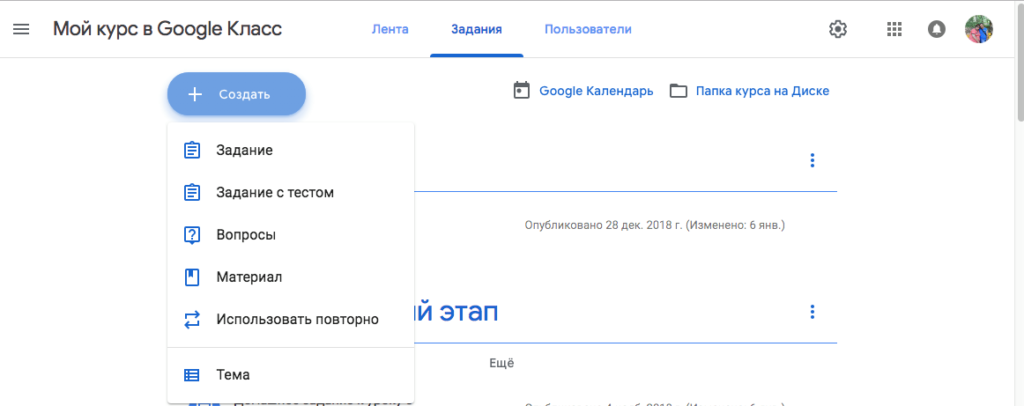Image resolution: width=1024 pixels, height=406 pixels.
Task: Click the Вопросы question mark icon
Action: [192, 235]
